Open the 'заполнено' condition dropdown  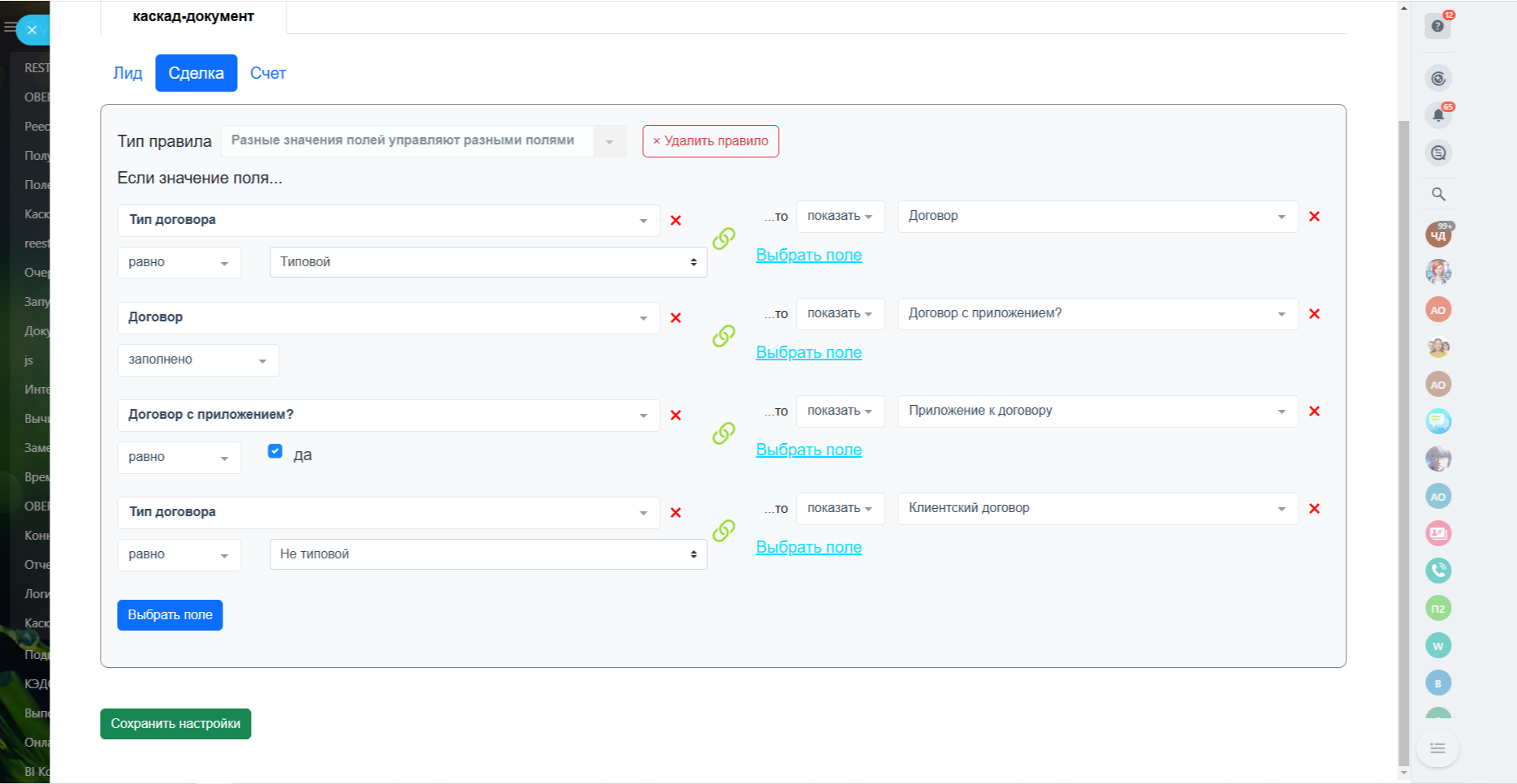point(198,360)
